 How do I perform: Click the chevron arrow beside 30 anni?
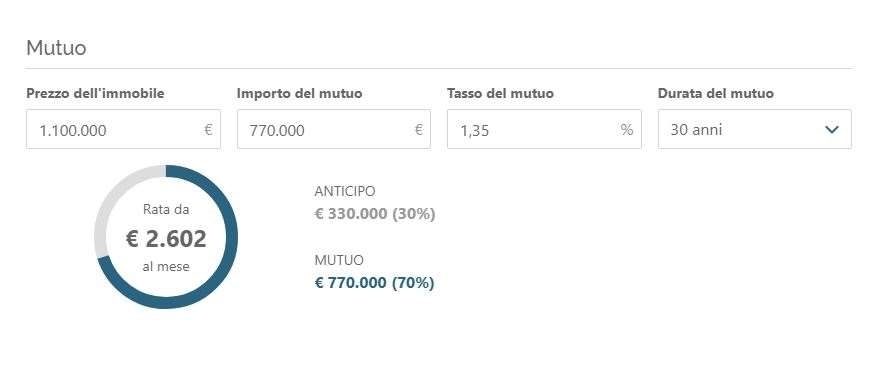(832, 130)
